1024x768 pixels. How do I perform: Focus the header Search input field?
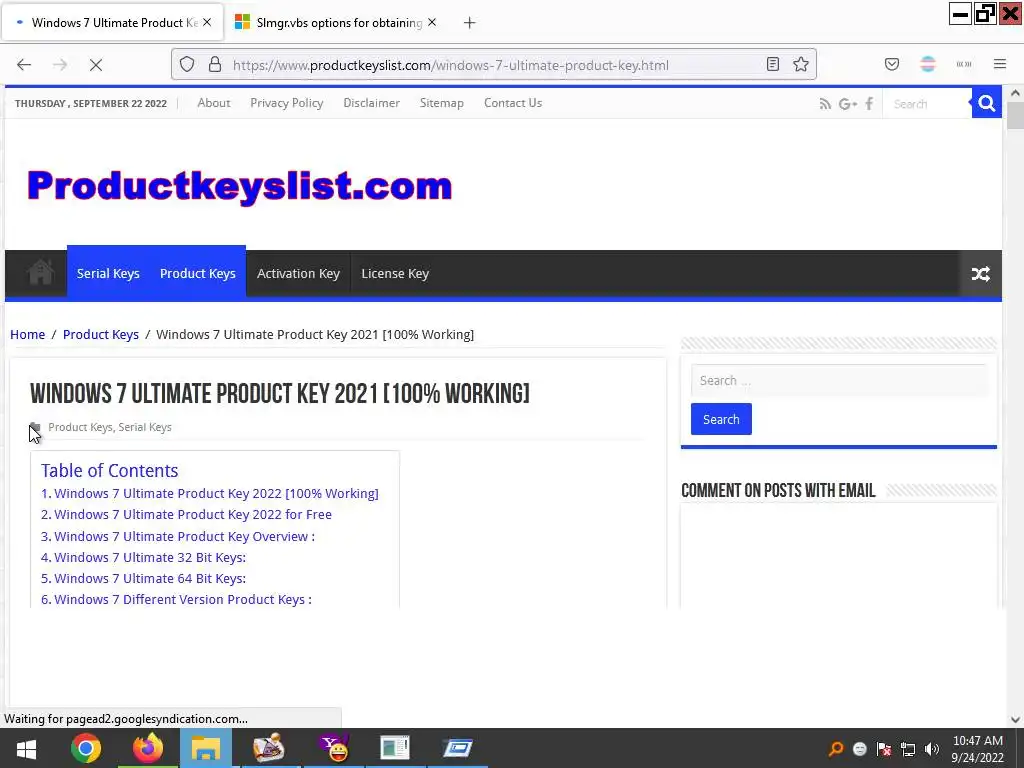click(x=927, y=104)
